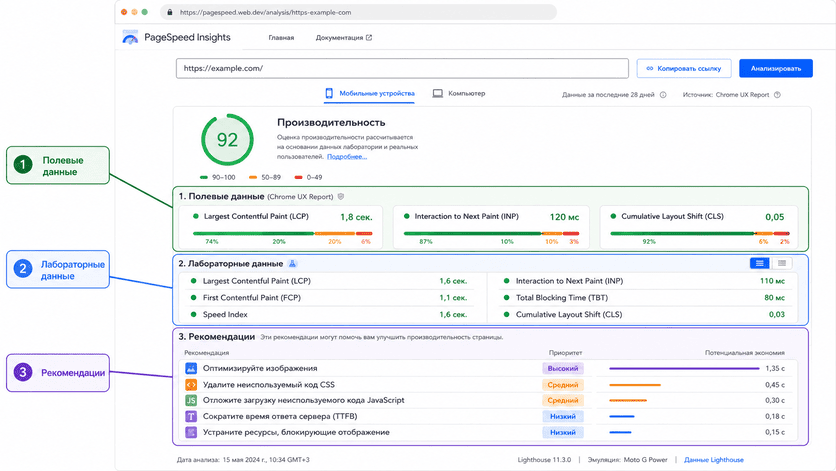Click the external link icon beside Документация
Viewport: 836px width, 471px height.
[369, 37]
